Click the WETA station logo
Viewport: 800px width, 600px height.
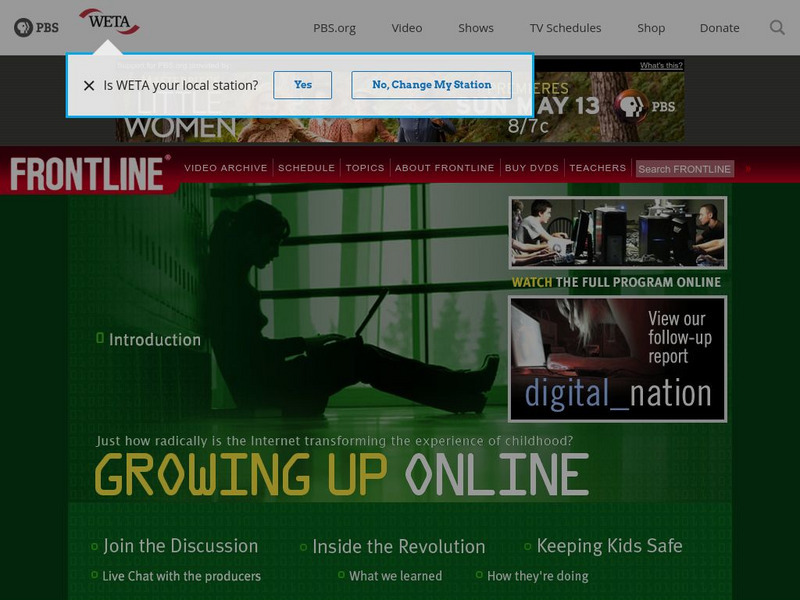pyautogui.click(x=109, y=22)
